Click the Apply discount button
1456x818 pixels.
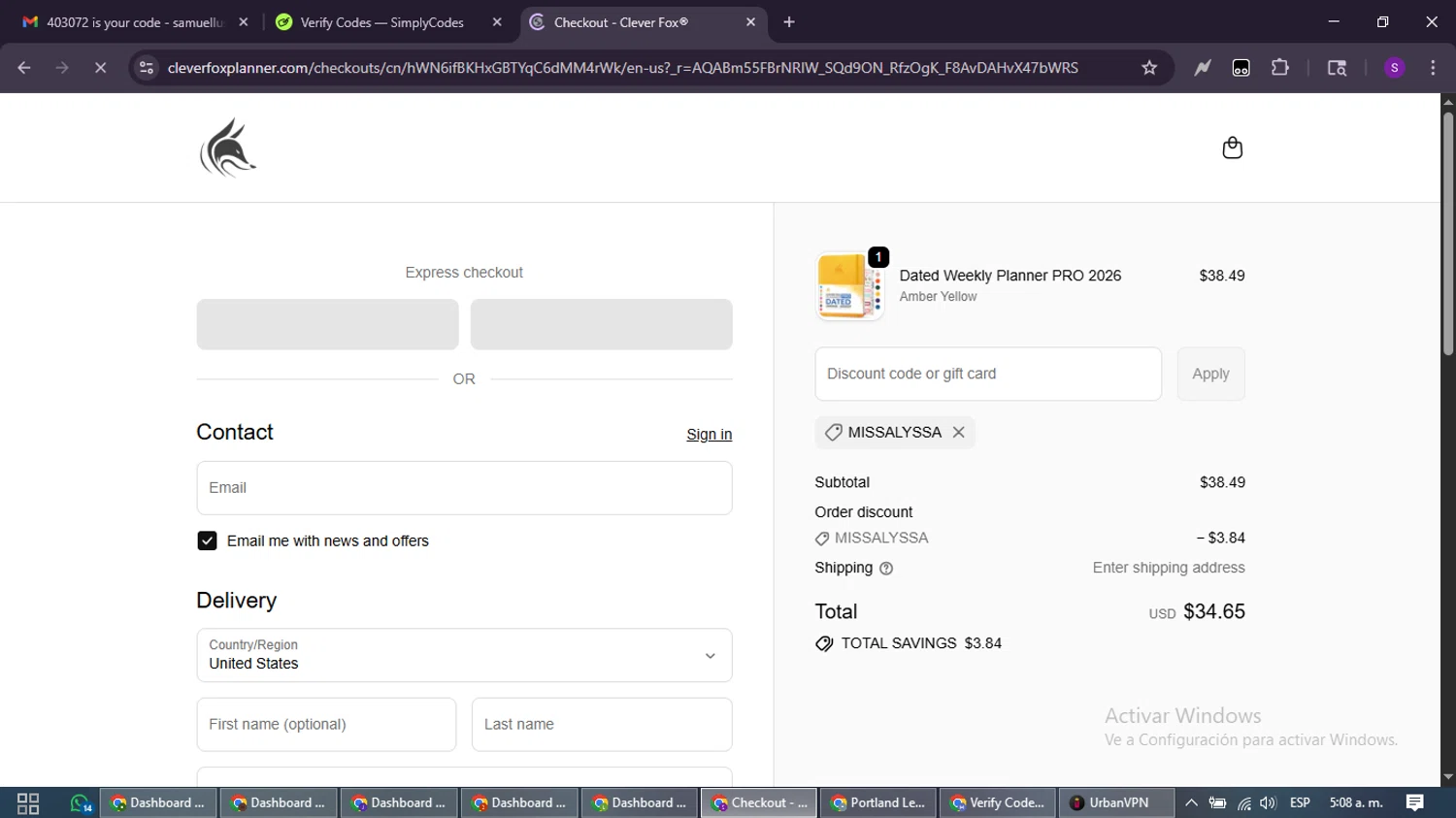1210,374
